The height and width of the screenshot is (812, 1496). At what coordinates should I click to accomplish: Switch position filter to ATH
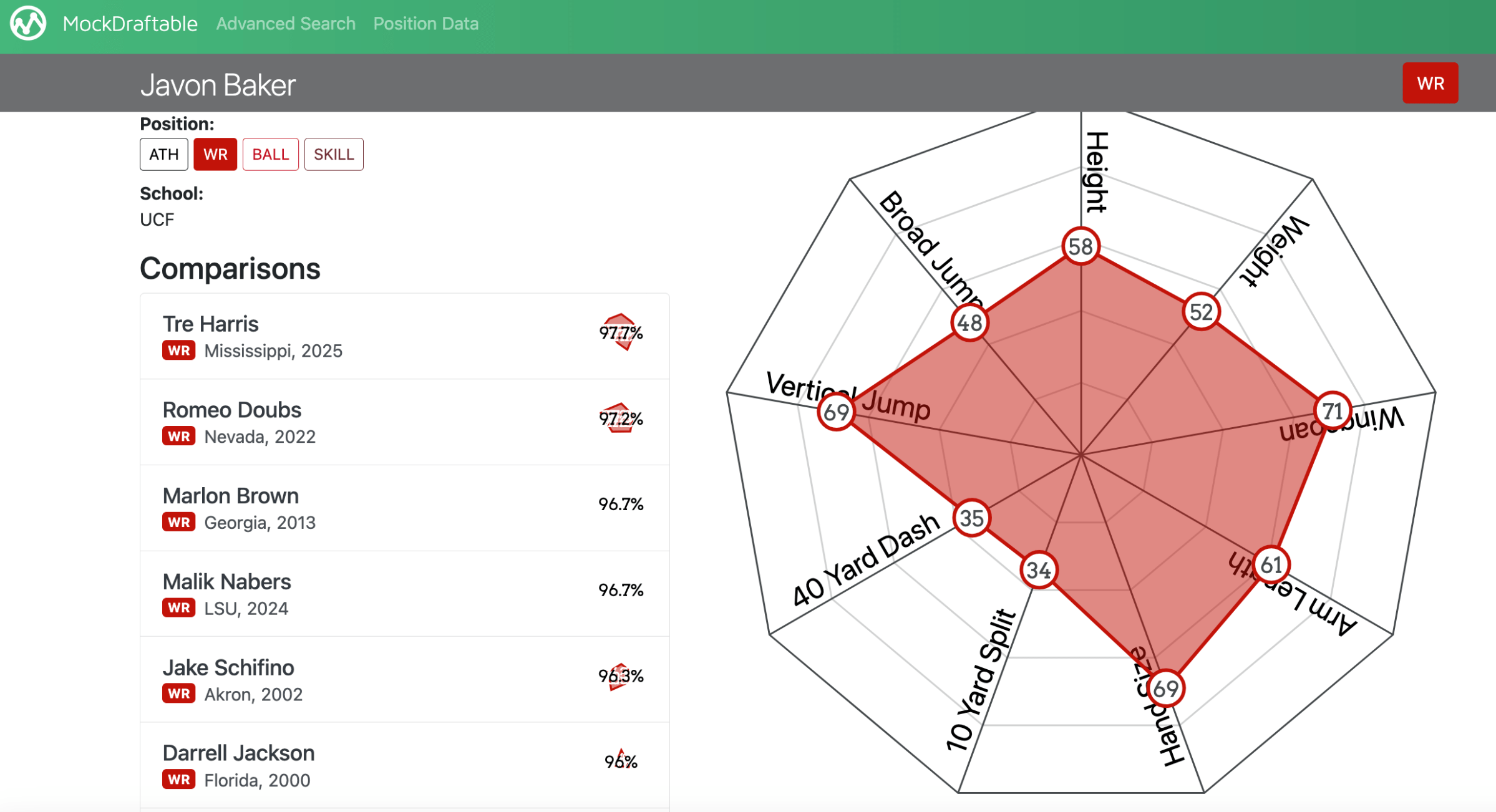pos(163,154)
